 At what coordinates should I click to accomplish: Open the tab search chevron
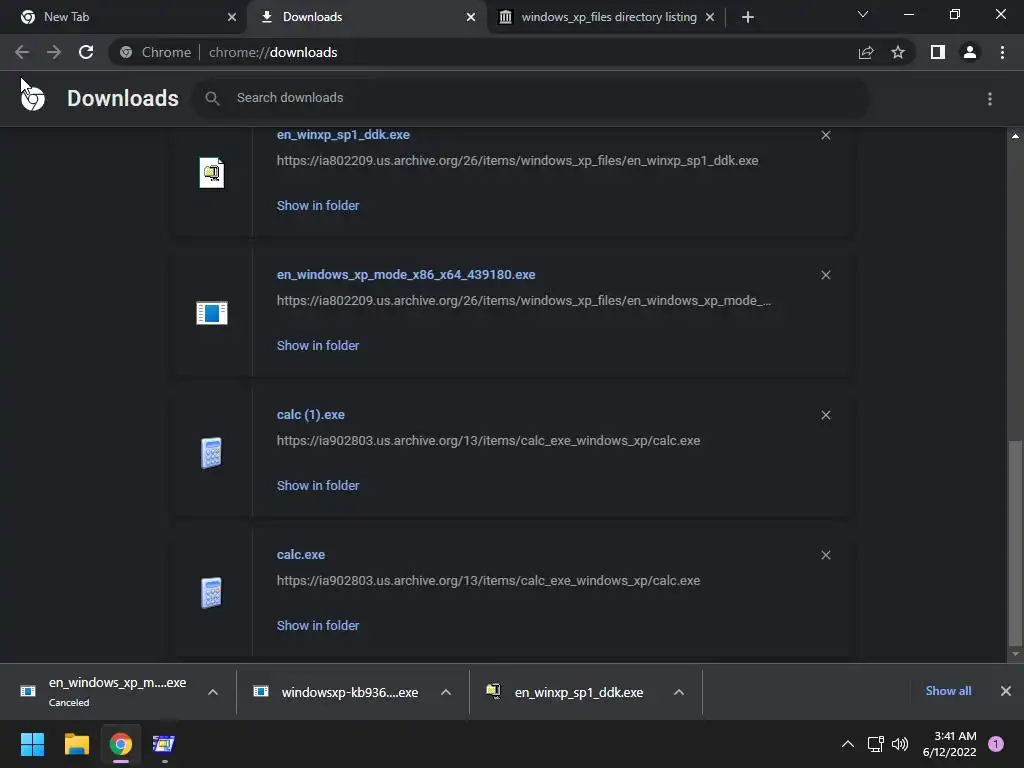coord(863,14)
